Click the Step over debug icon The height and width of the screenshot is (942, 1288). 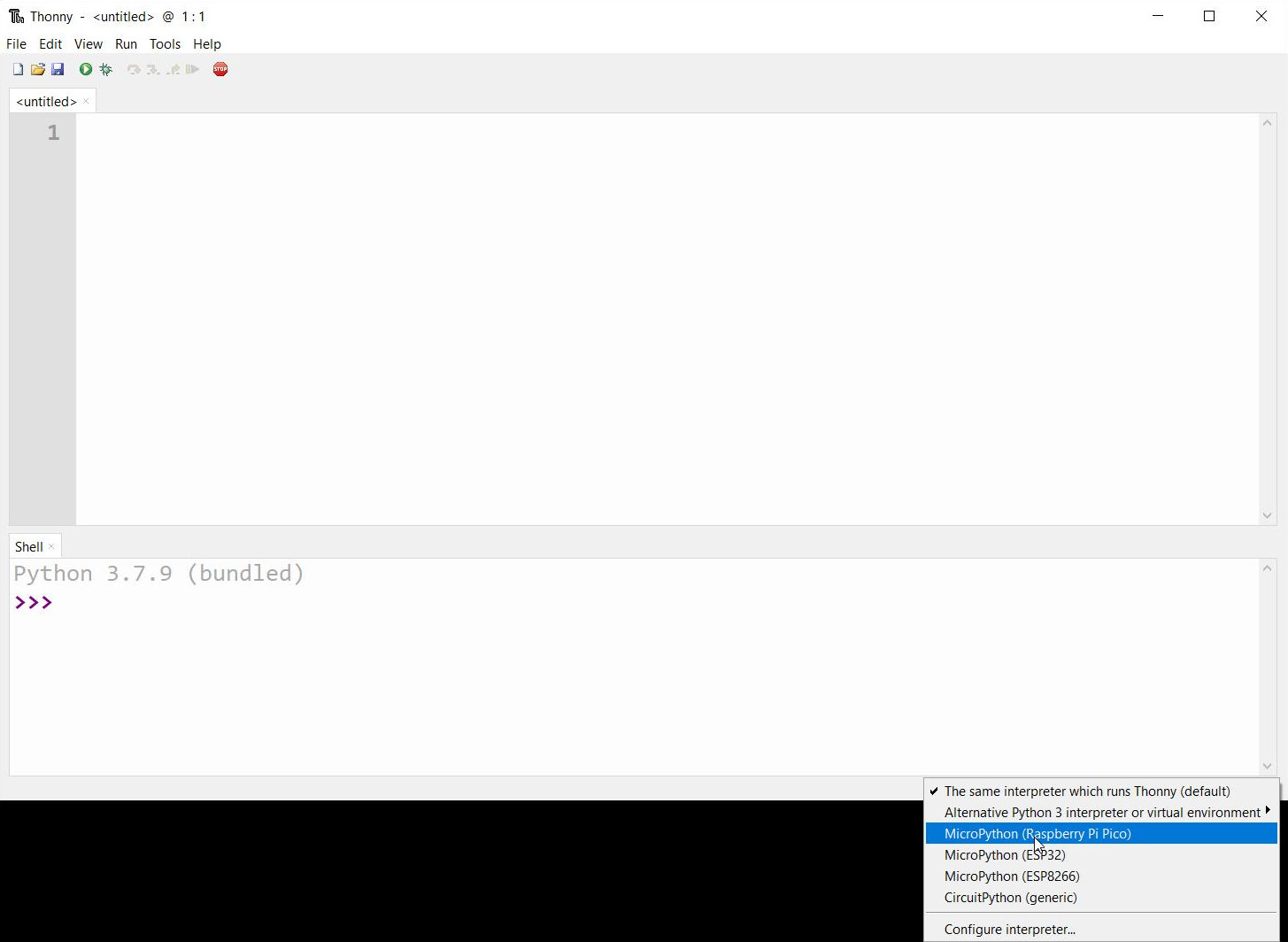click(x=134, y=69)
